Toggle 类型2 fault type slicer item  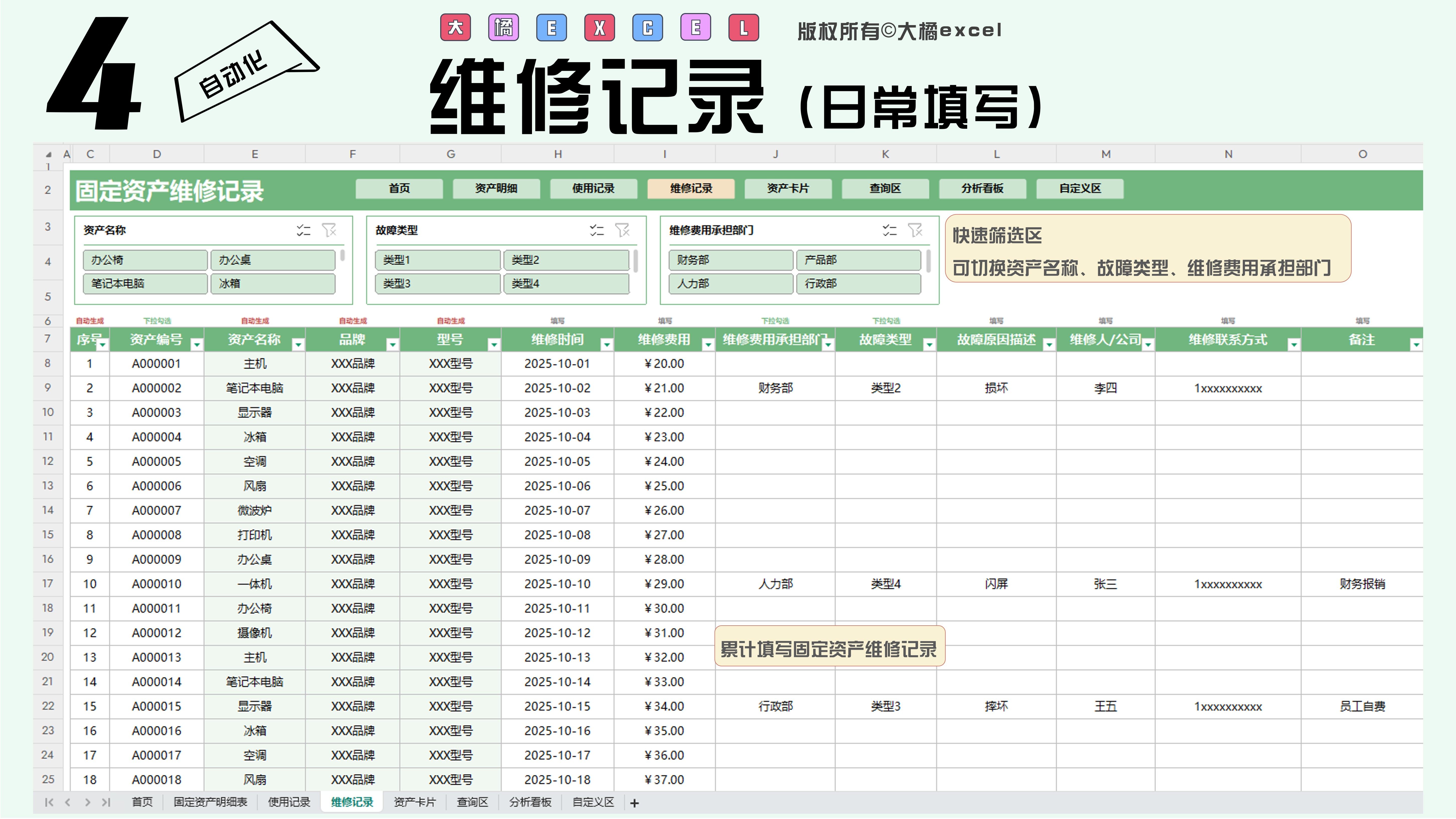[x=566, y=260]
